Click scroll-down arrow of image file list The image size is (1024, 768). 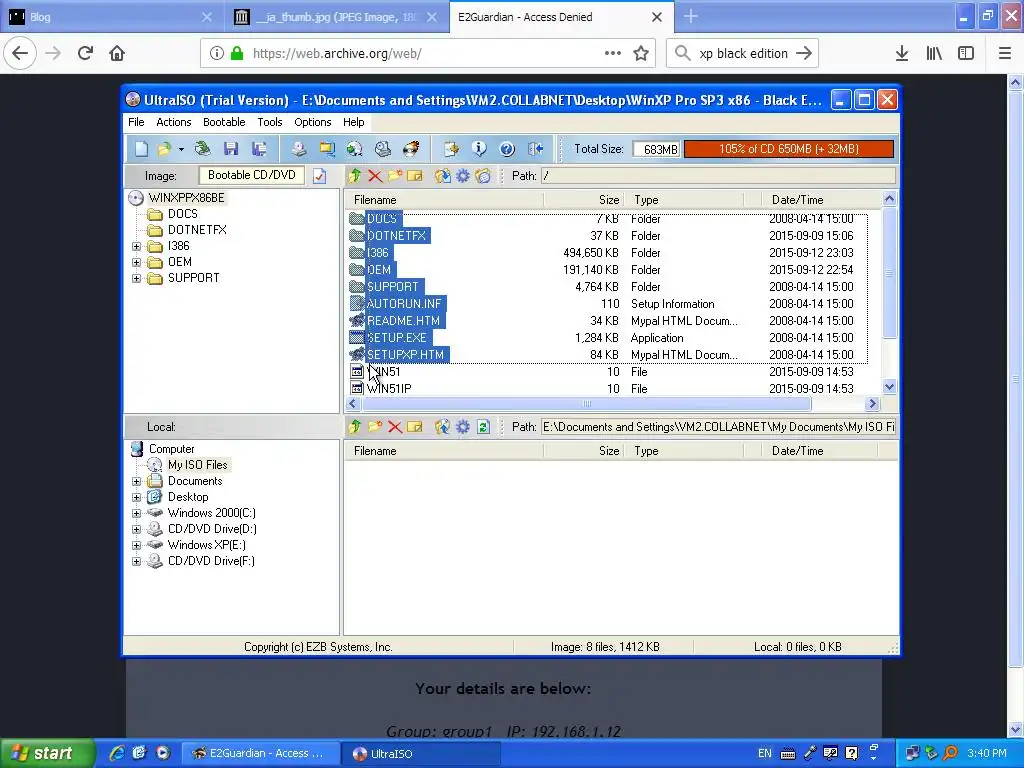[x=889, y=387]
